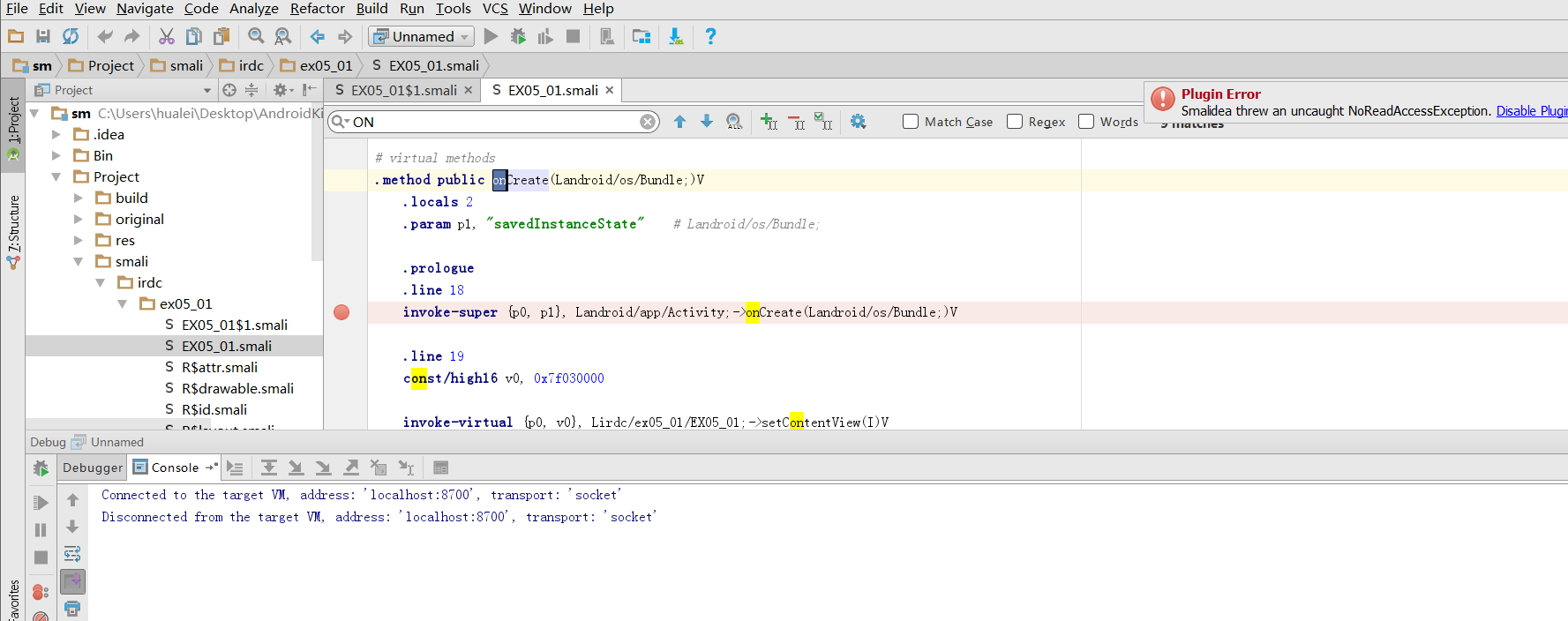Run the Unnamed configuration with play icon
Image resolution: width=1568 pixels, height=621 pixels.
click(491, 36)
